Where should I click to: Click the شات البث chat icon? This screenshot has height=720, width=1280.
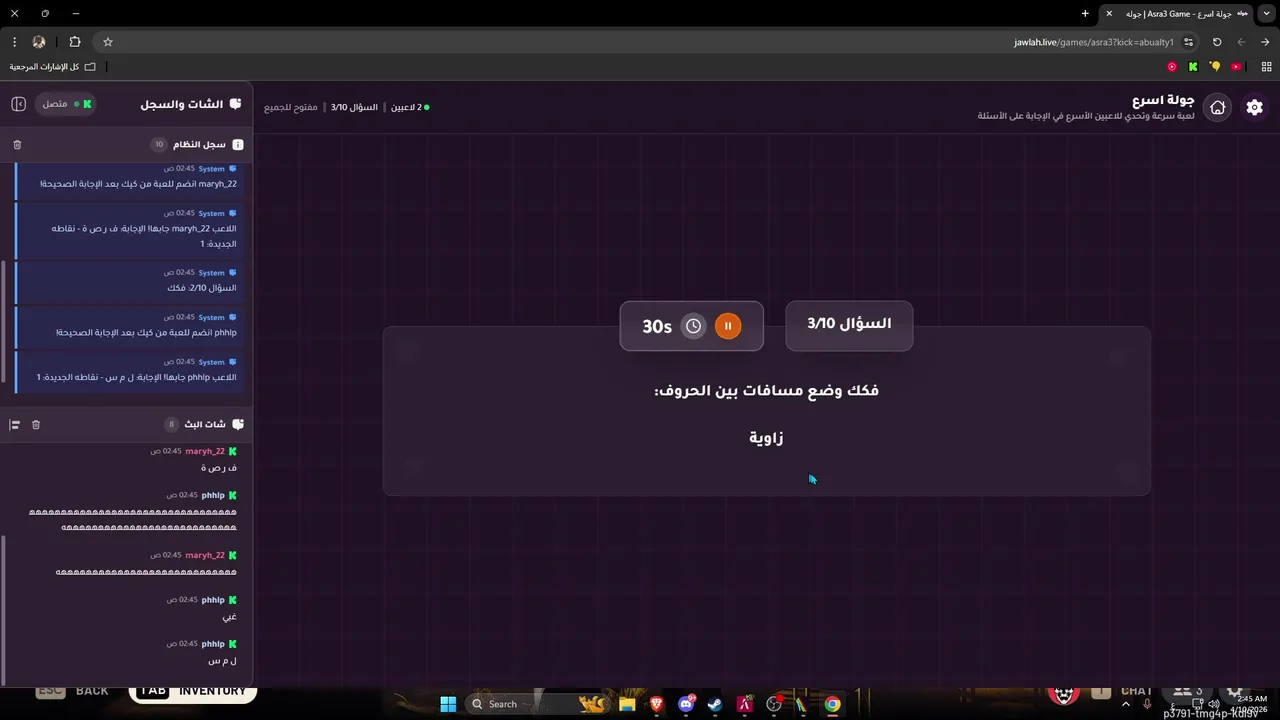pos(237,425)
